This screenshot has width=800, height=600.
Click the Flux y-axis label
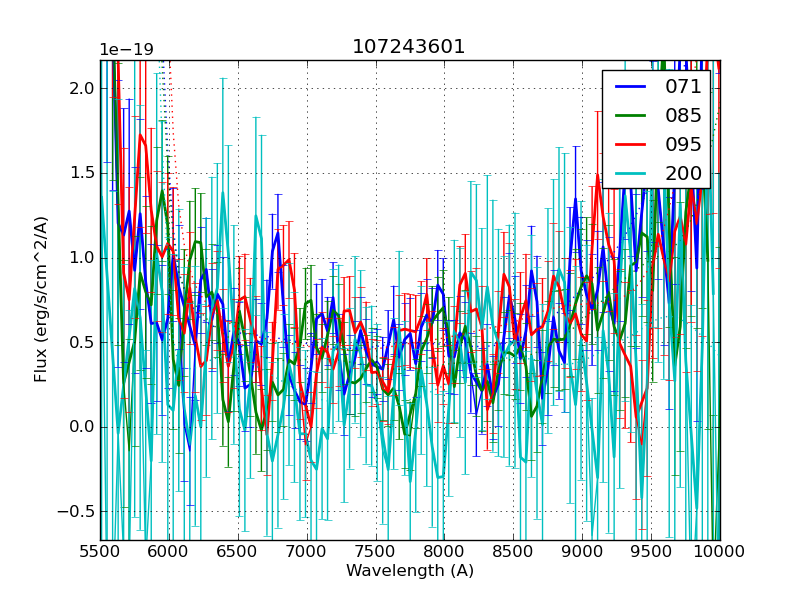coord(41,299)
